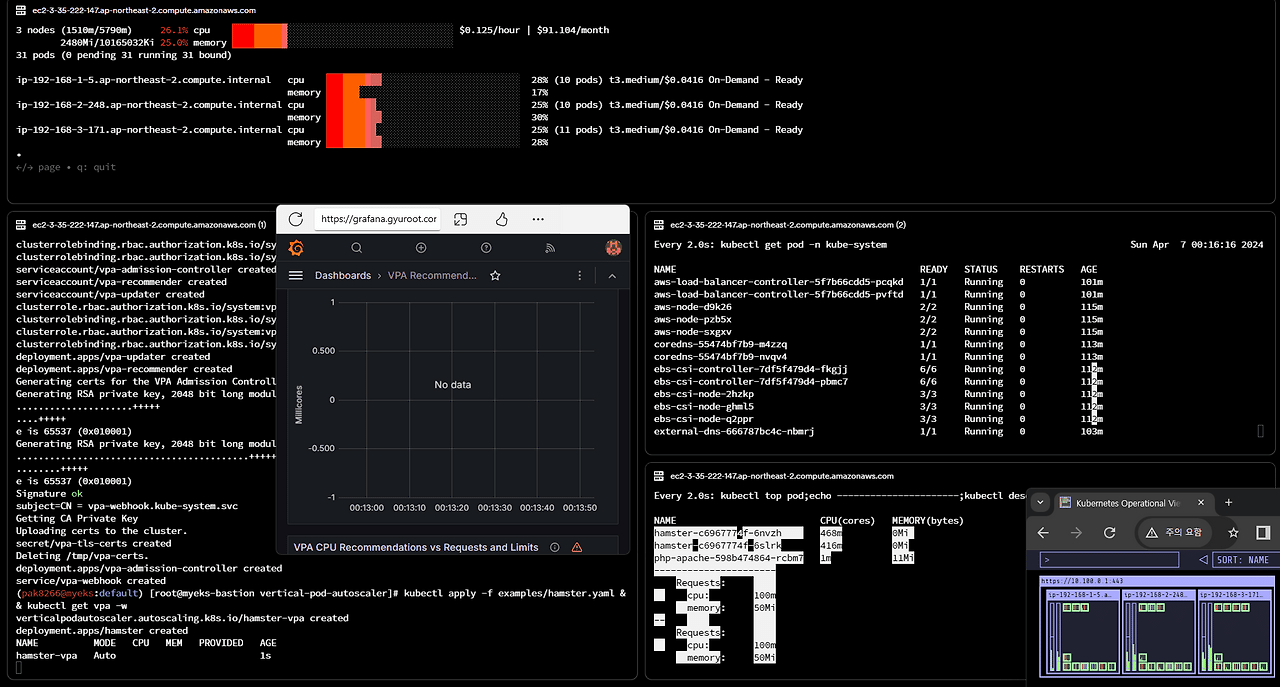Bookmark the Kubernetes Operational View page
The width and height of the screenshot is (1280, 687).
coord(1234,533)
